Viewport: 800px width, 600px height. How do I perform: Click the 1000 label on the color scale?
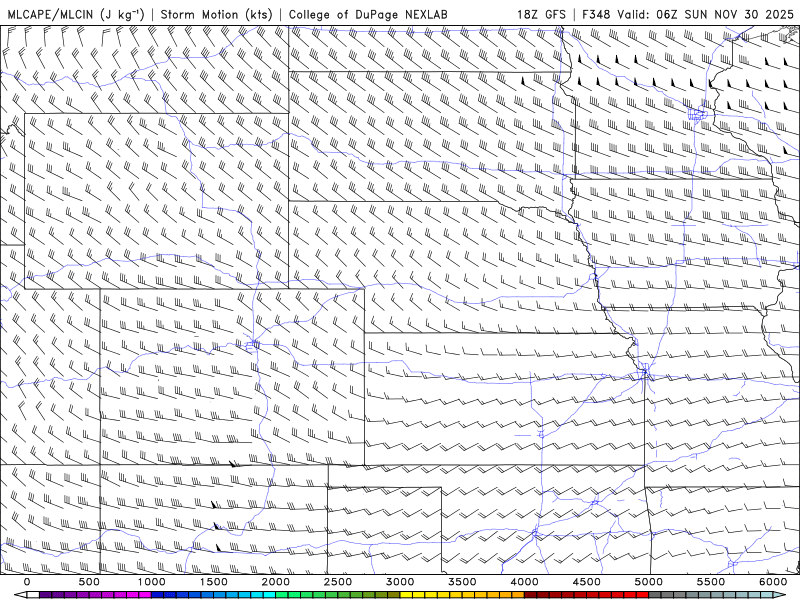click(x=151, y=582)
